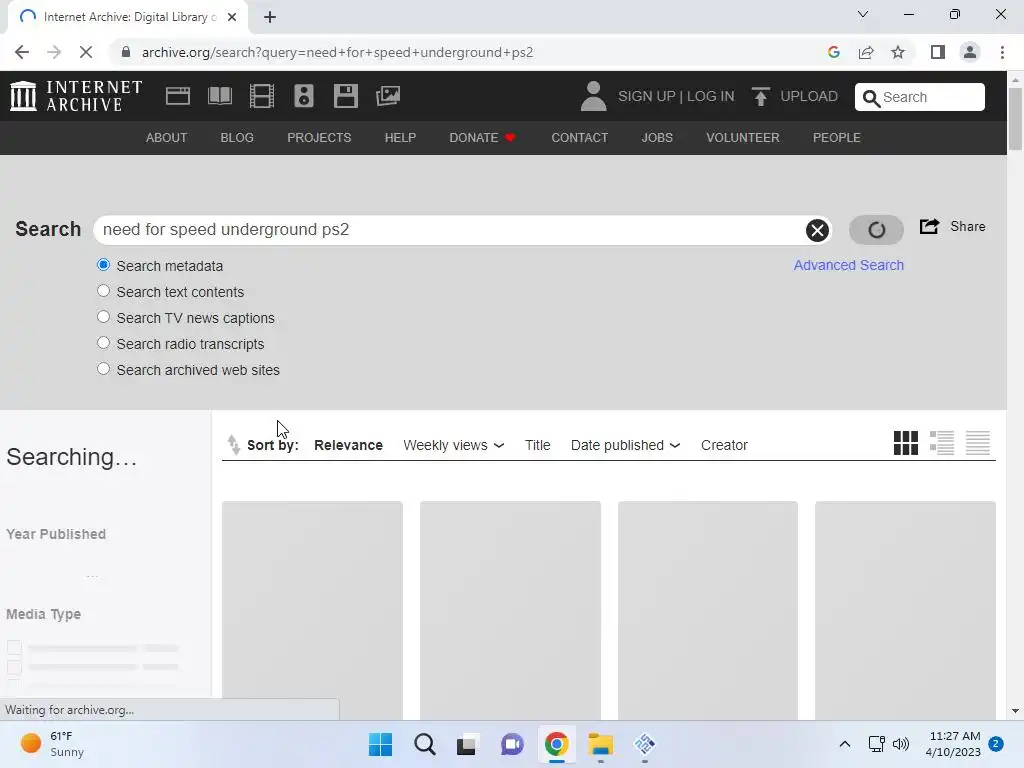Image resolution: width=1024 pixels, height=768 pixels.
Task: Open the Audio speaker icon
Action: pos(304,96)
